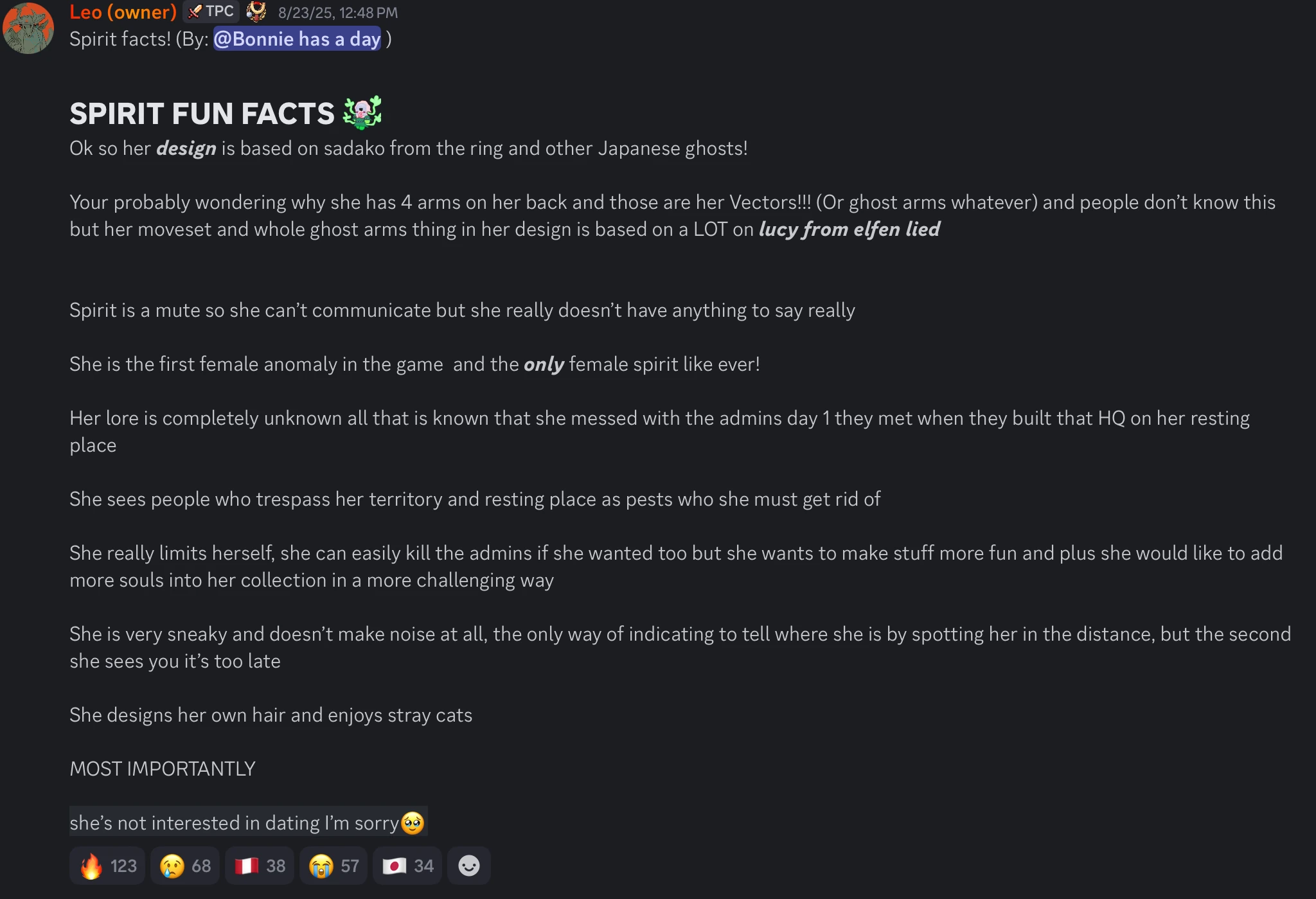Click the Leo (owner) username

pyautogui.click(x=123, y=12)
